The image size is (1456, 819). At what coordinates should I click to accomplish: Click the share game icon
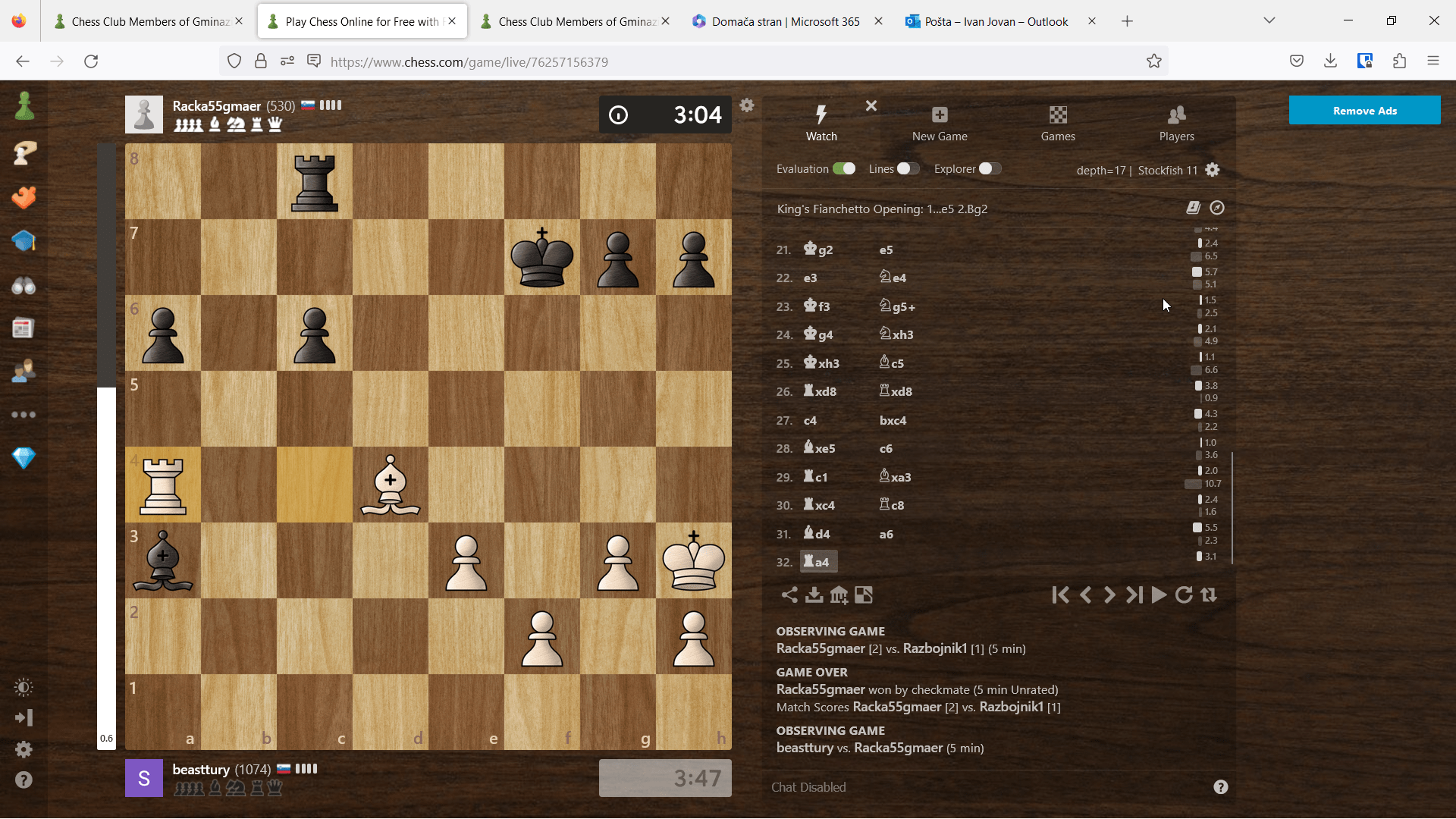pos(789,595)
